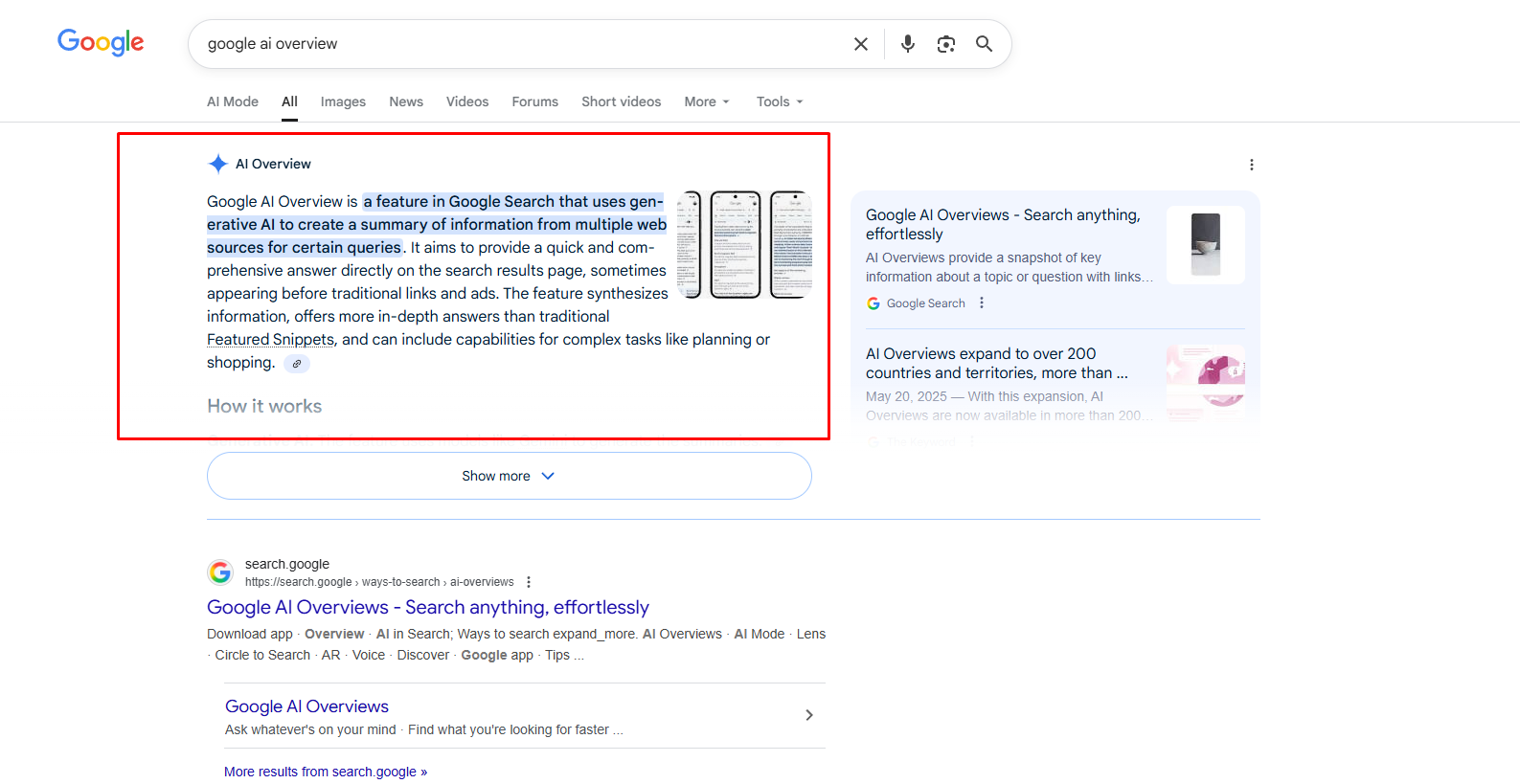Switch to the Images tab
The height and width of the screenshot is (784, 1520).
343,101
